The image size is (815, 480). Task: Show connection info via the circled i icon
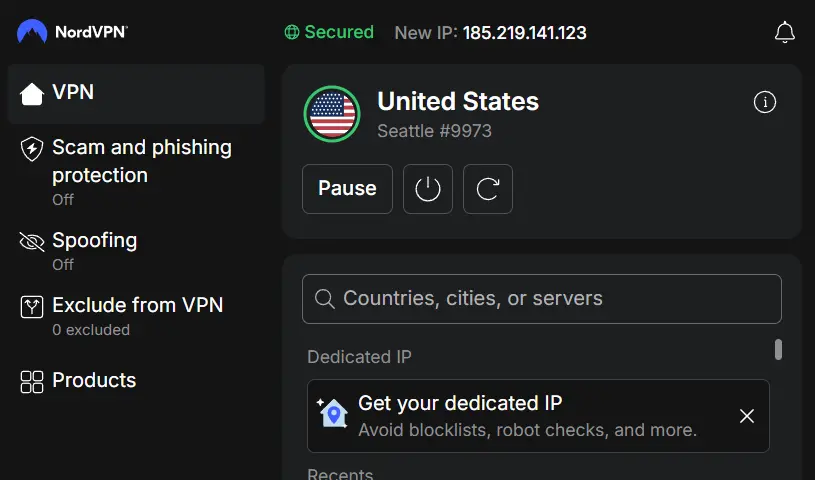pos(765,102)
